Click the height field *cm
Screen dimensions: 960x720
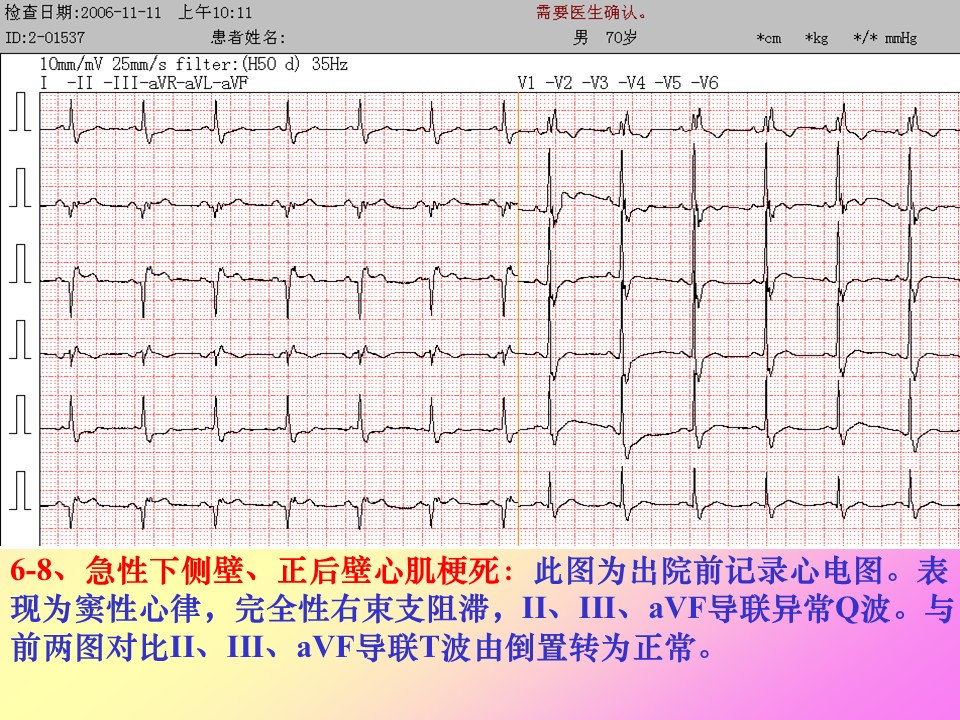(769, 38)
